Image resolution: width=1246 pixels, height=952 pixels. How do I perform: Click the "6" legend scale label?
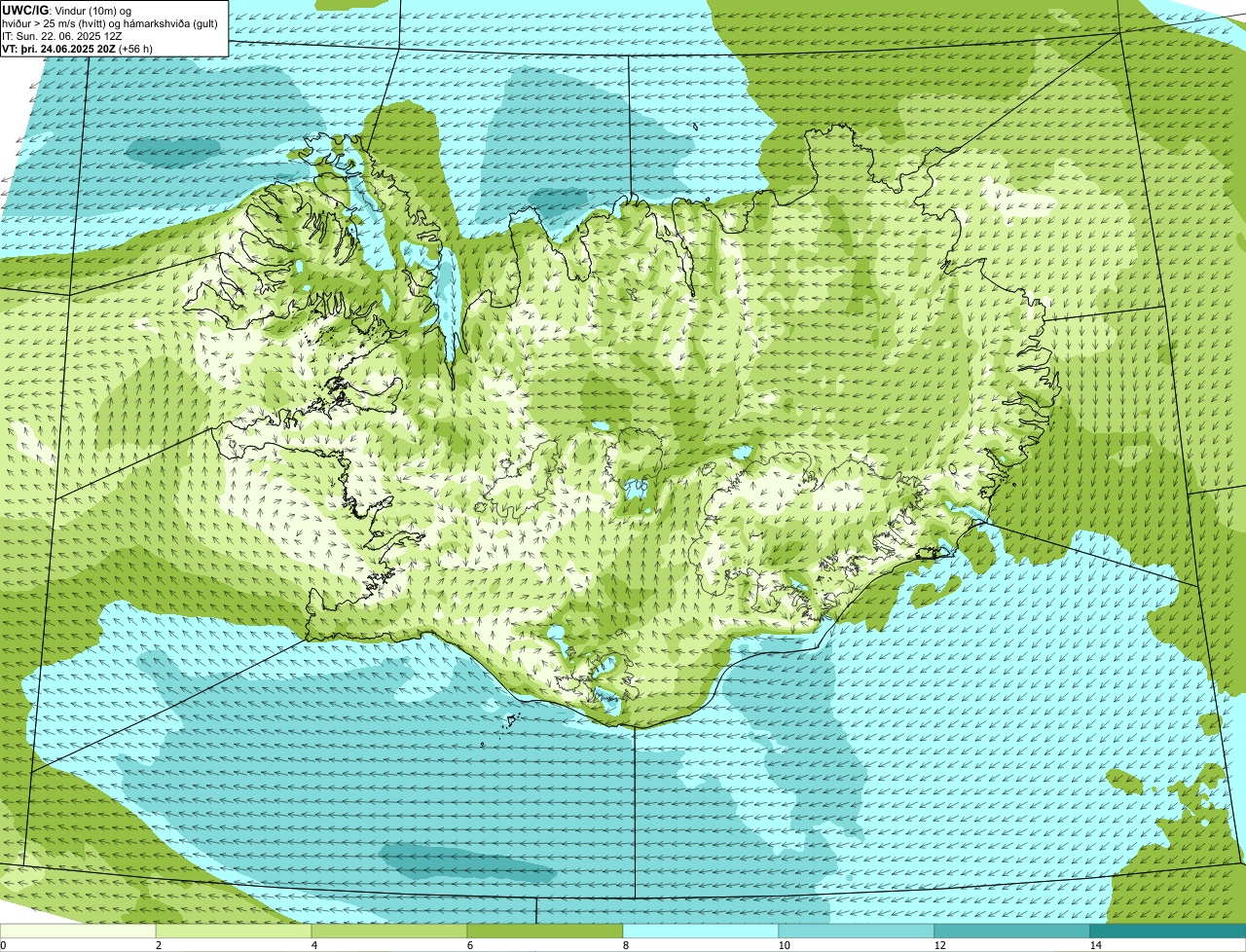[x=469, y=945]
